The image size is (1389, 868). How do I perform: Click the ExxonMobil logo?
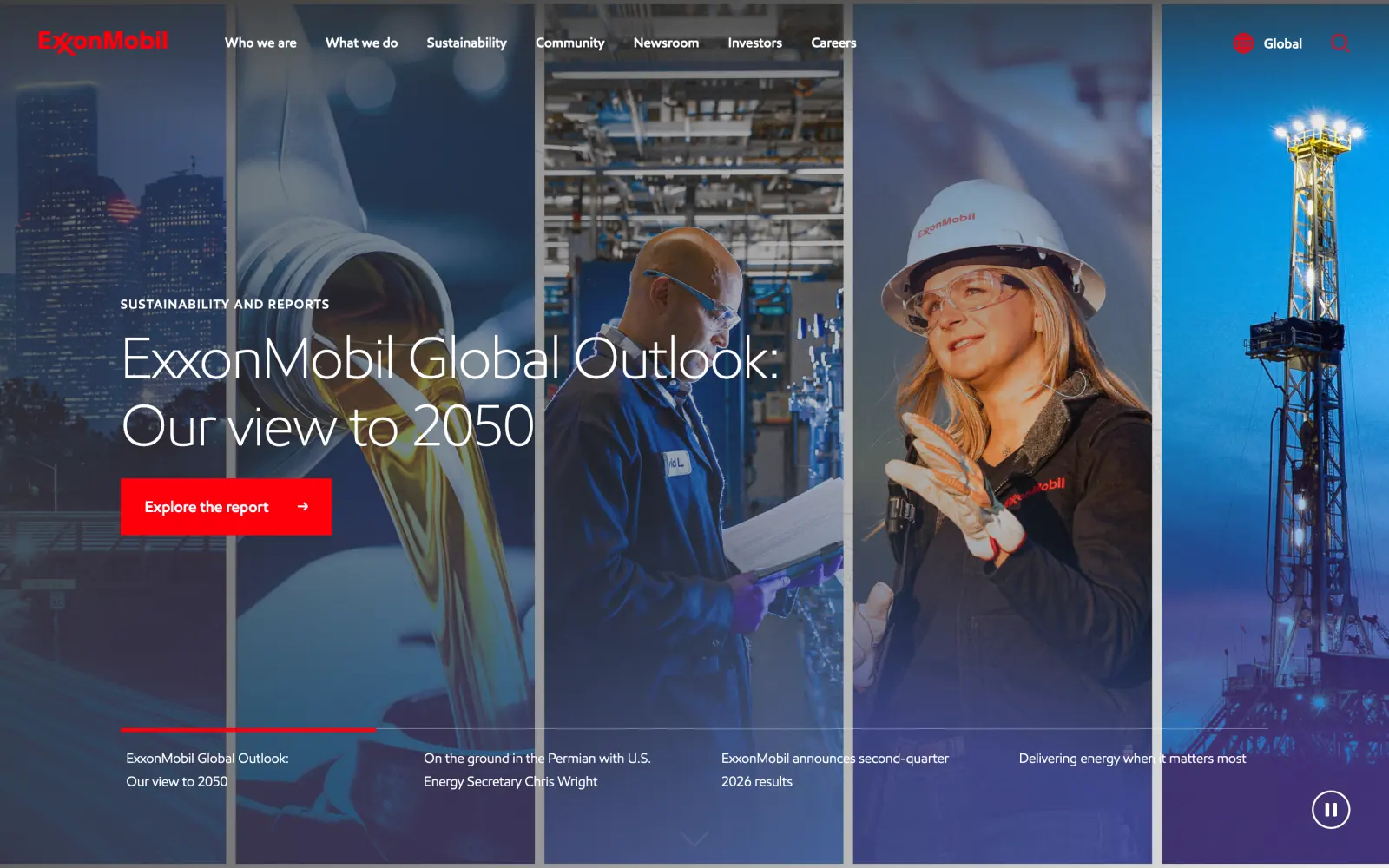[x=102, y=42]
